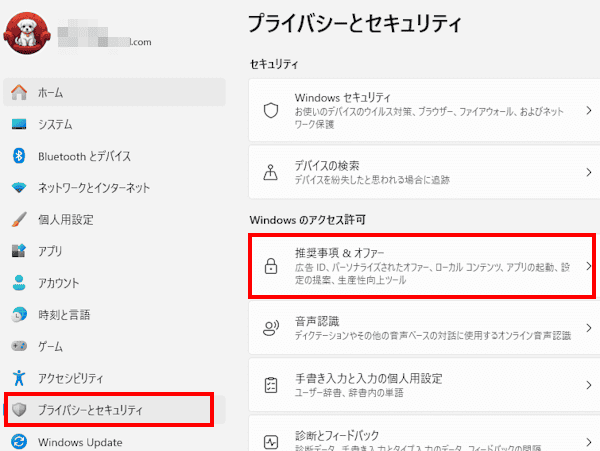Click the Wi-Fi network icon in sidebar

point(19,187)
